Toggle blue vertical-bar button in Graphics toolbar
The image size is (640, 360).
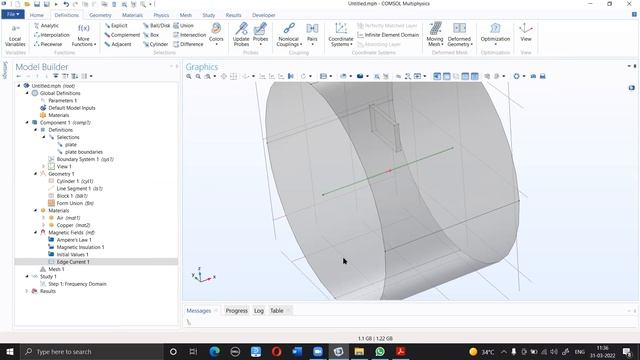pos(291,76)
